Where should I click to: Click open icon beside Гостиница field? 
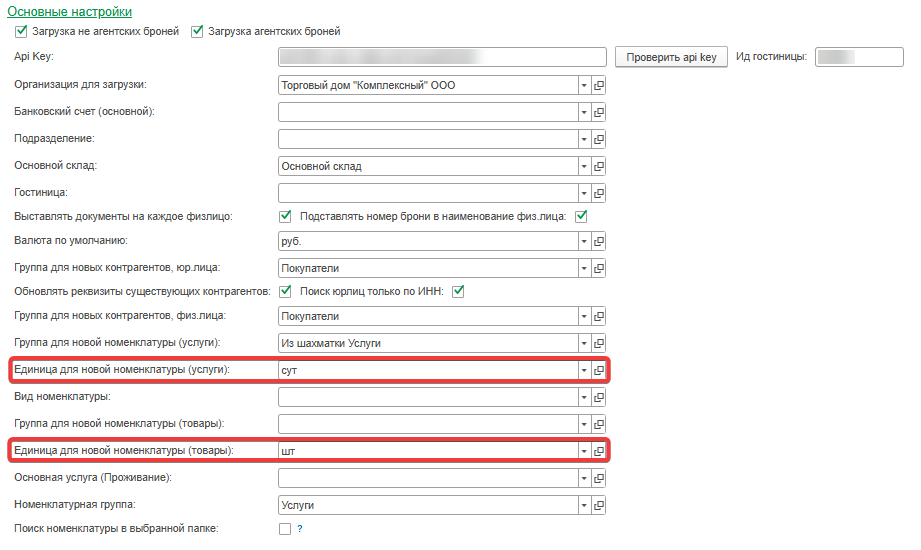coord(600,191)
